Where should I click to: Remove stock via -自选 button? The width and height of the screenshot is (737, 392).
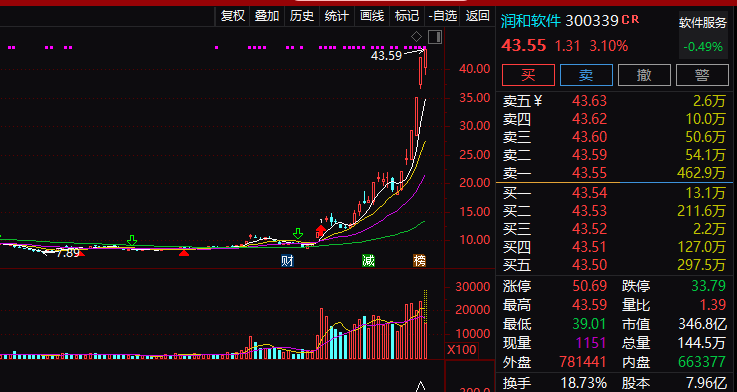click(442, 16)
